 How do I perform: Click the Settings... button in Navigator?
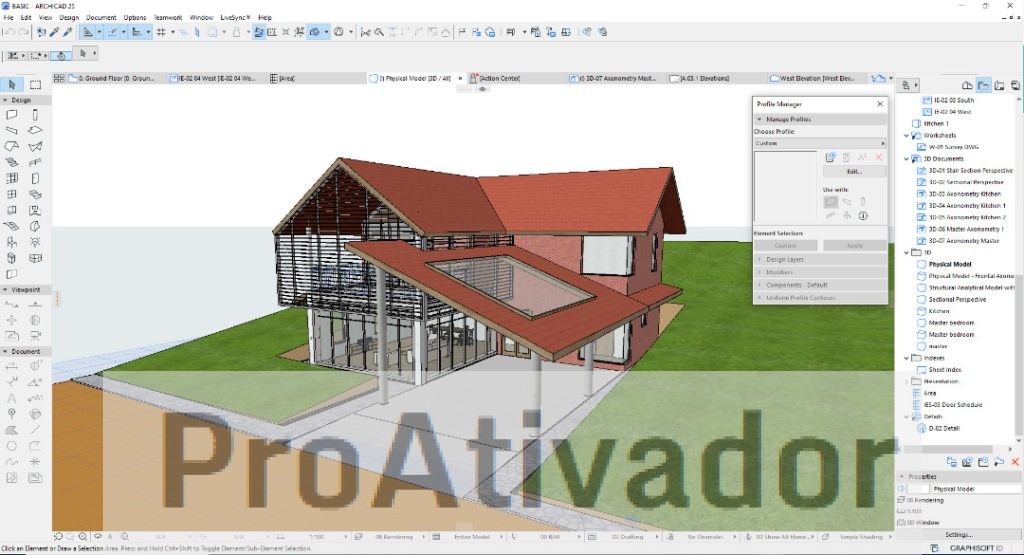pos(959,535)
